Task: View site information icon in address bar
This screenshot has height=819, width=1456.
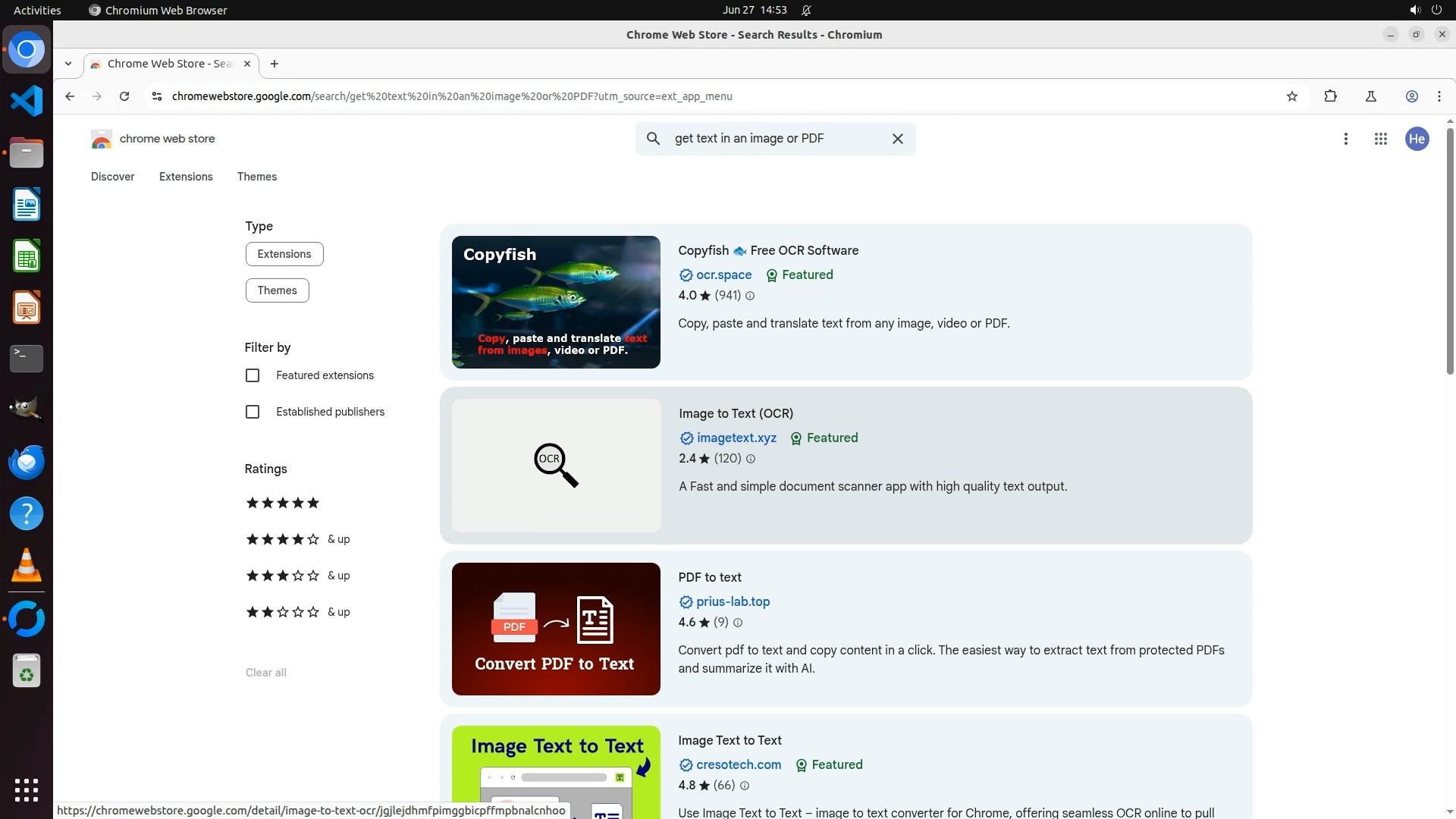Action: 156,96
